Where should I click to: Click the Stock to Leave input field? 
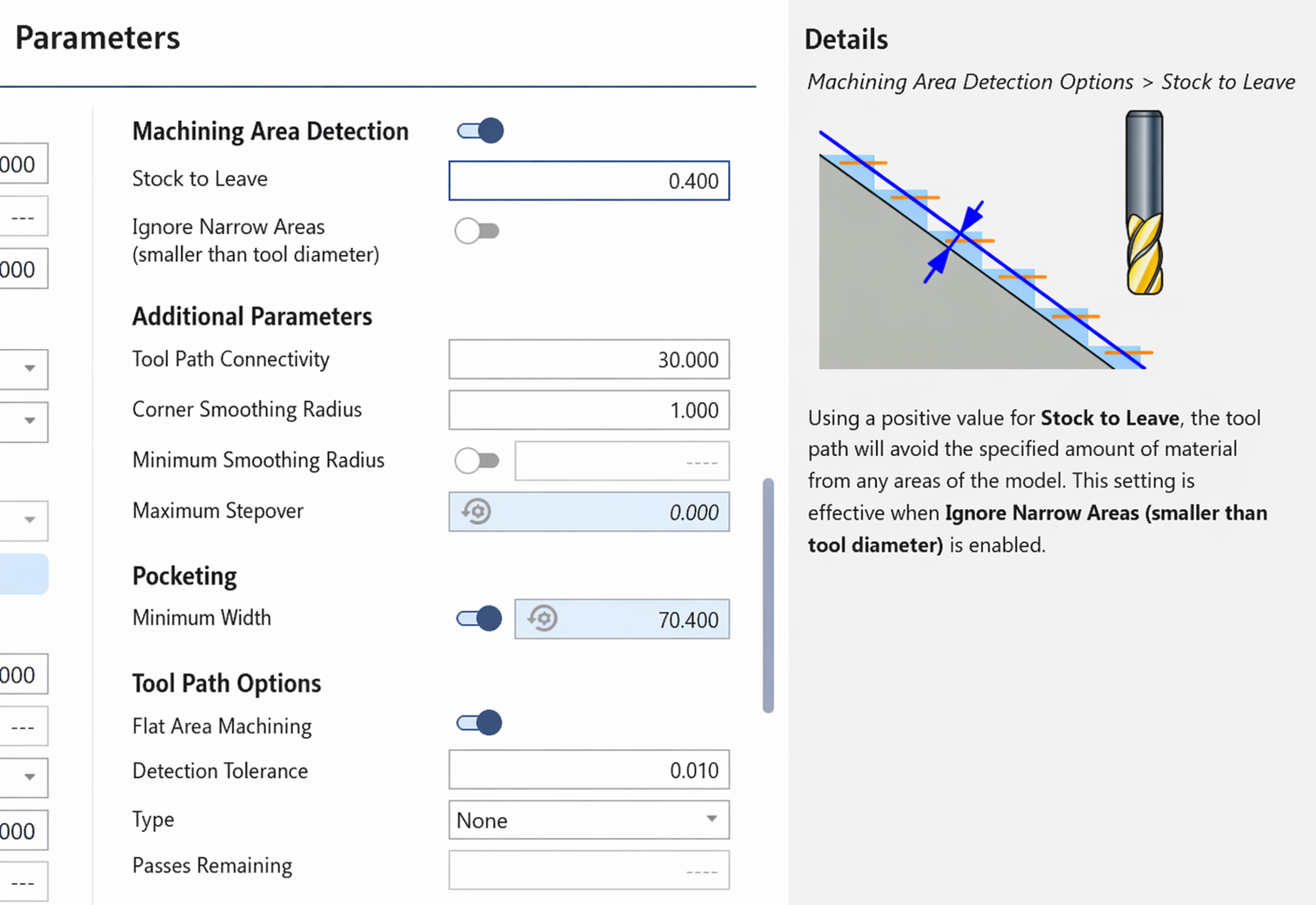click(x=589, y=181)
